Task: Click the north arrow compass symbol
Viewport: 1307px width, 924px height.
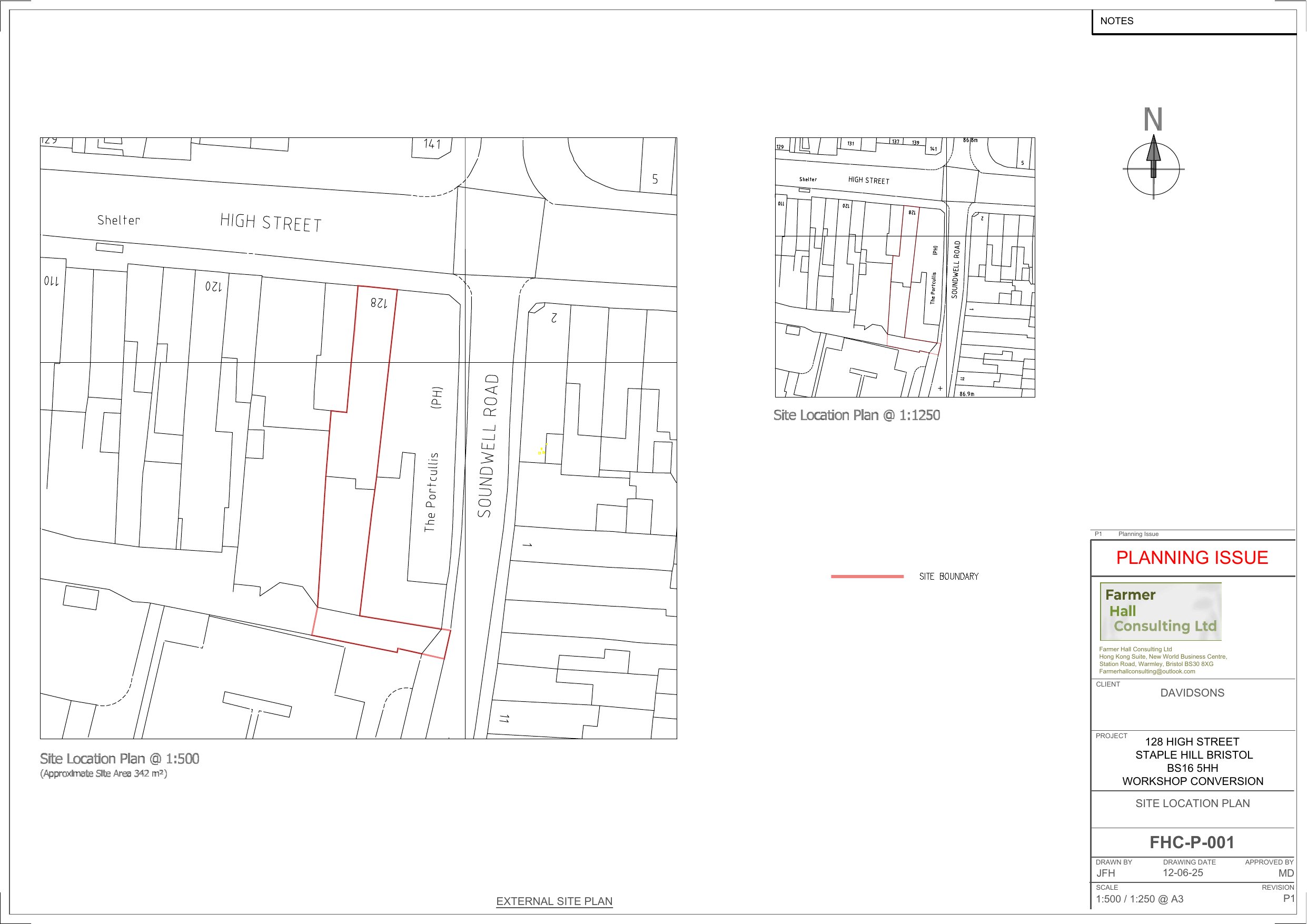Action: pyautogui.click(x=1153, y=168)
